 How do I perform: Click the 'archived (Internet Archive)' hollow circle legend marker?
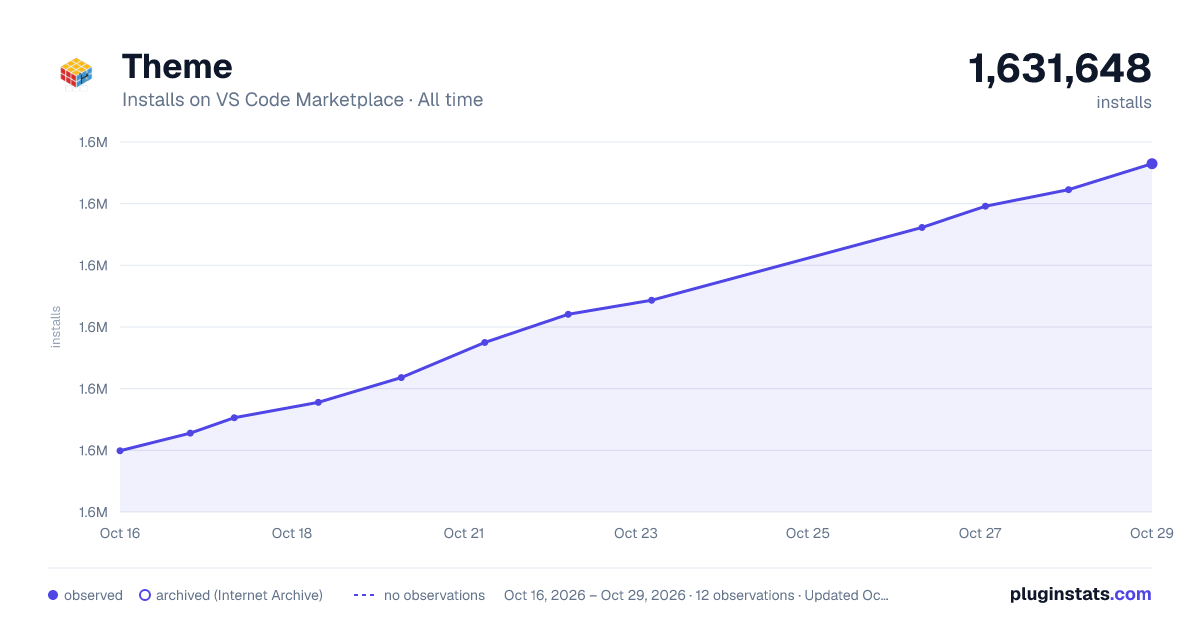point(145,595)
